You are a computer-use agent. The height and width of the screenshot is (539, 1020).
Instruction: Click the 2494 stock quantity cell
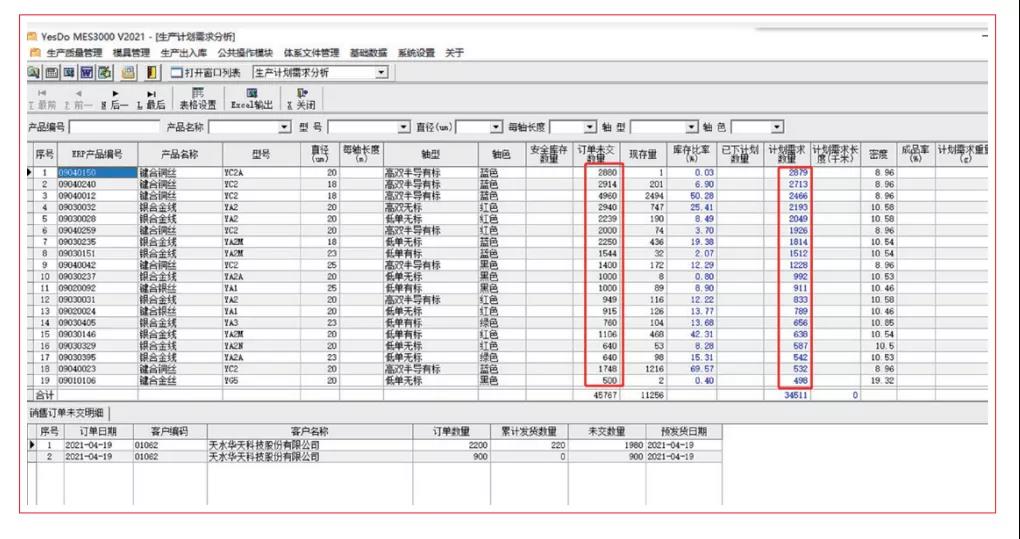click(643, 196)
